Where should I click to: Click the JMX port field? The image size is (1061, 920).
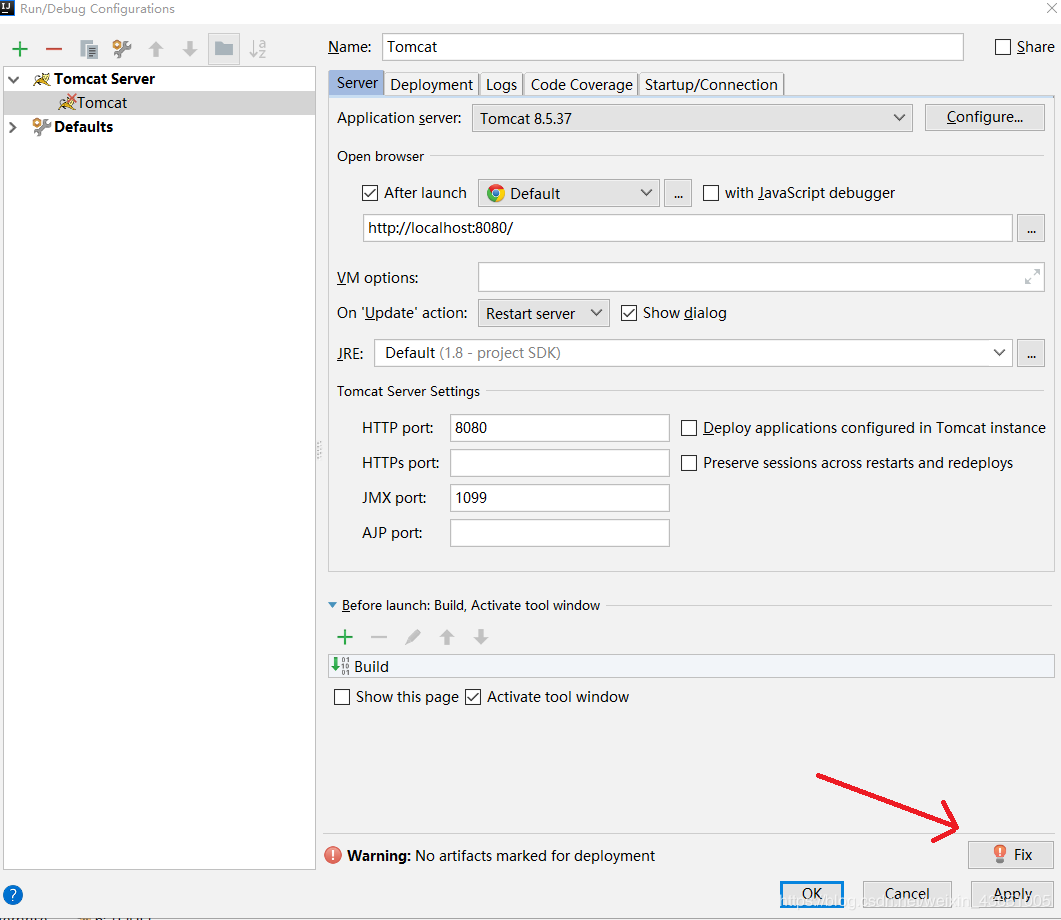click(x=560, y=498)
